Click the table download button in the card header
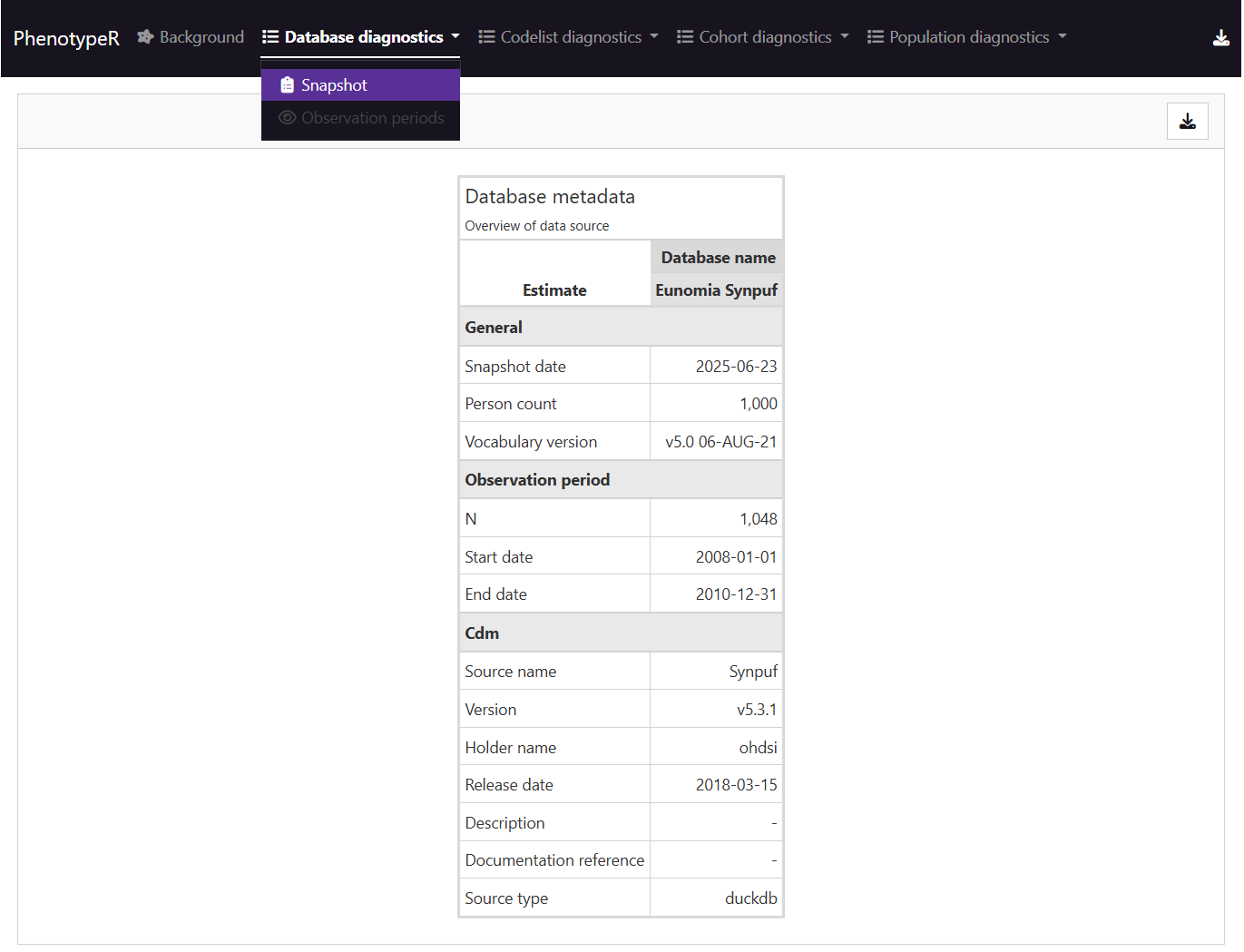This screenshot has height=952, width=1244. [x=1187, y=122]
